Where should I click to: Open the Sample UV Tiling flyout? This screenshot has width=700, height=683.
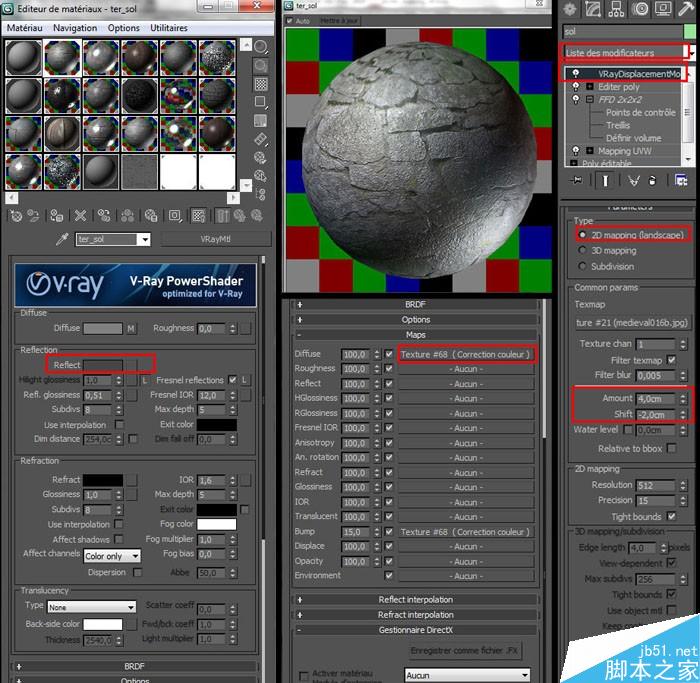[261, 103]
